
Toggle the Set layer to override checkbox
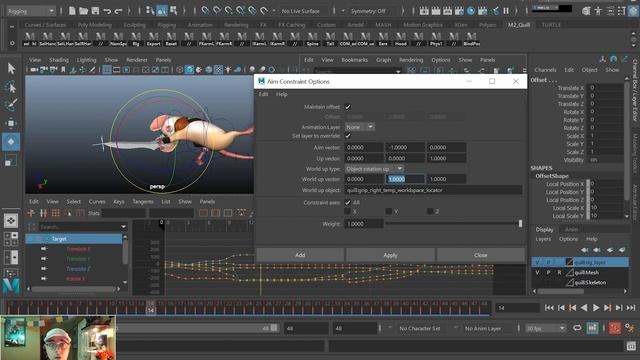pyautogui.click(x=348, y=136)
